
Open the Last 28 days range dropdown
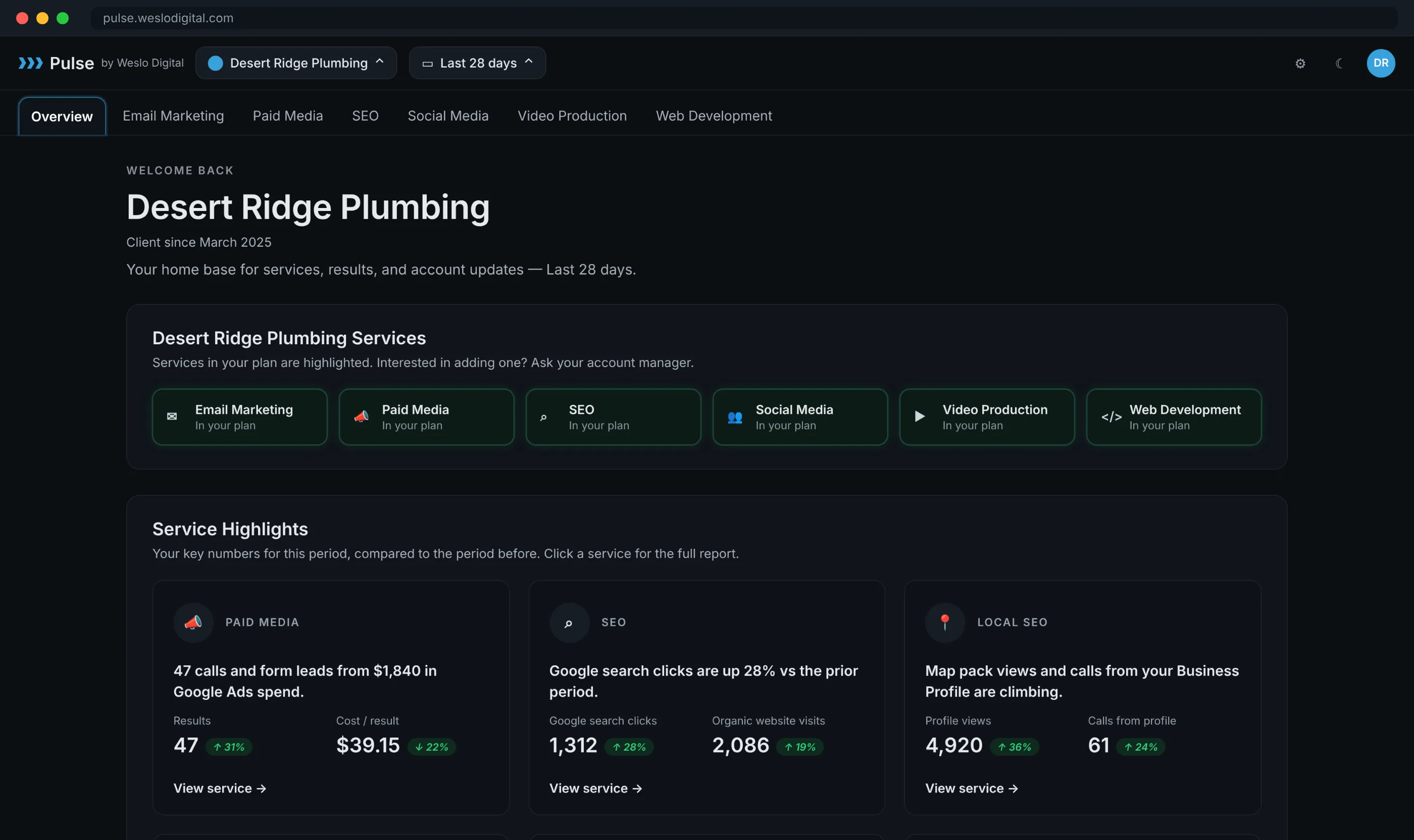477,63
